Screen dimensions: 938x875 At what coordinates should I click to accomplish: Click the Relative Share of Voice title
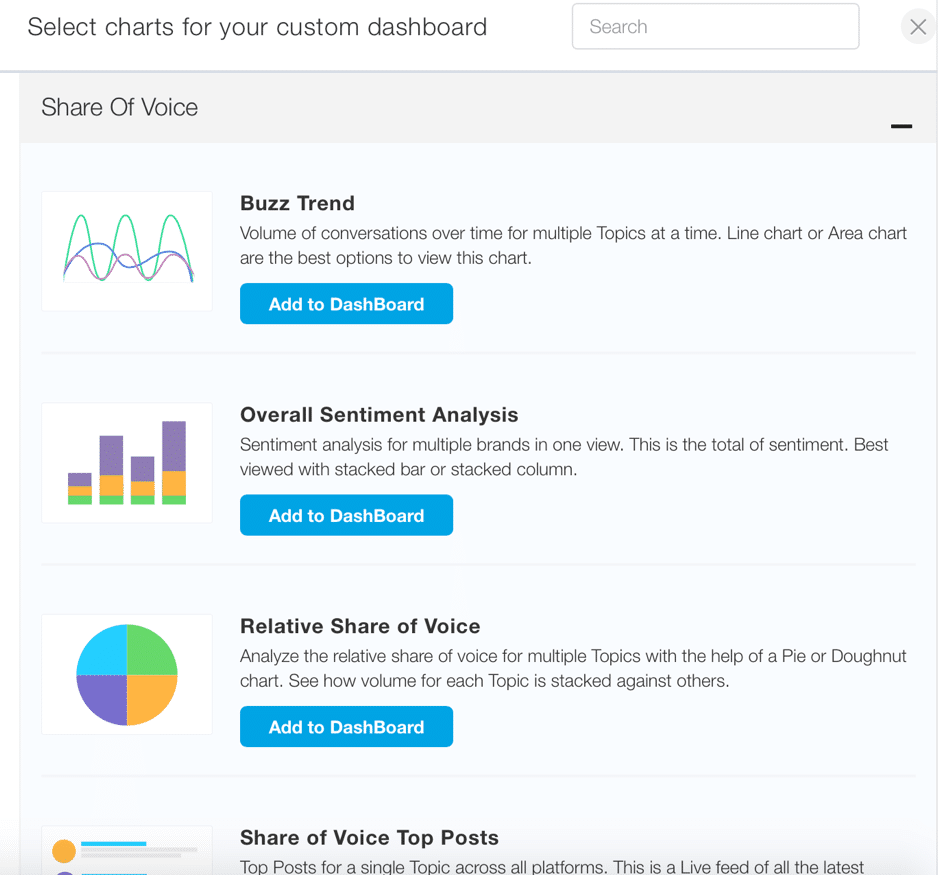click(x=360, y=626)
